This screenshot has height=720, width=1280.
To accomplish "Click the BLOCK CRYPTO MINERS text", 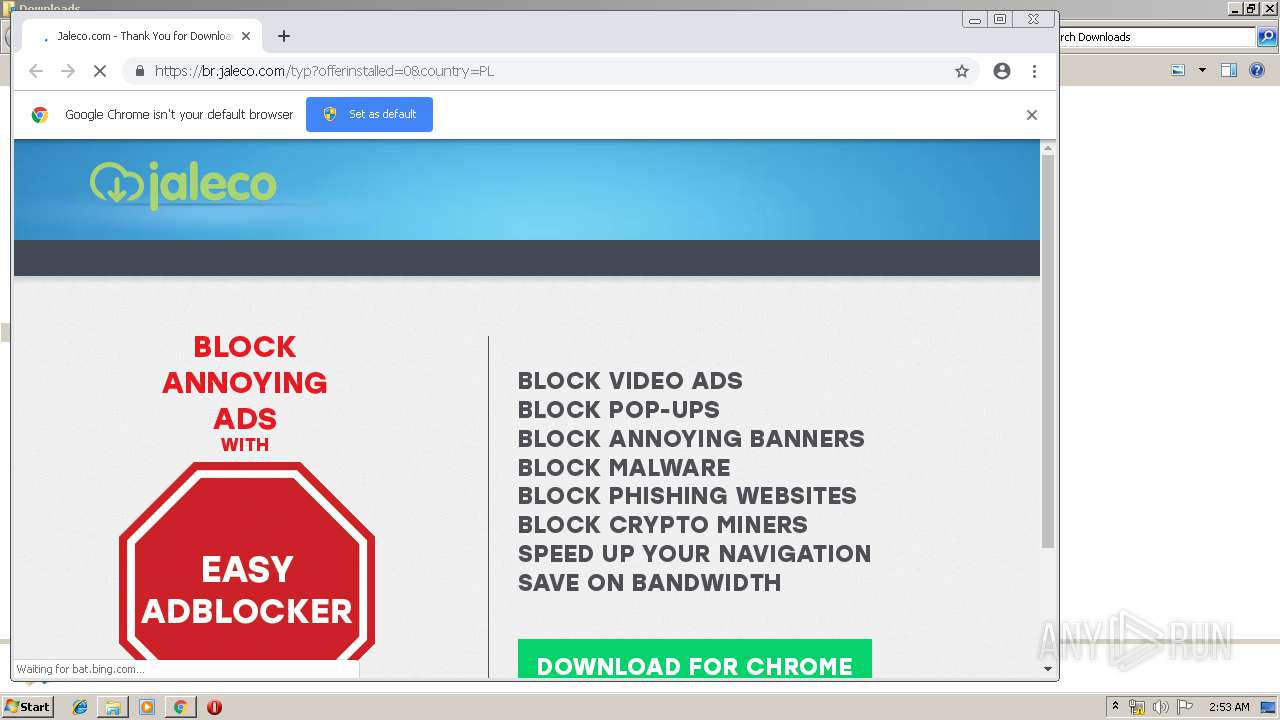I will click(662, 525).
